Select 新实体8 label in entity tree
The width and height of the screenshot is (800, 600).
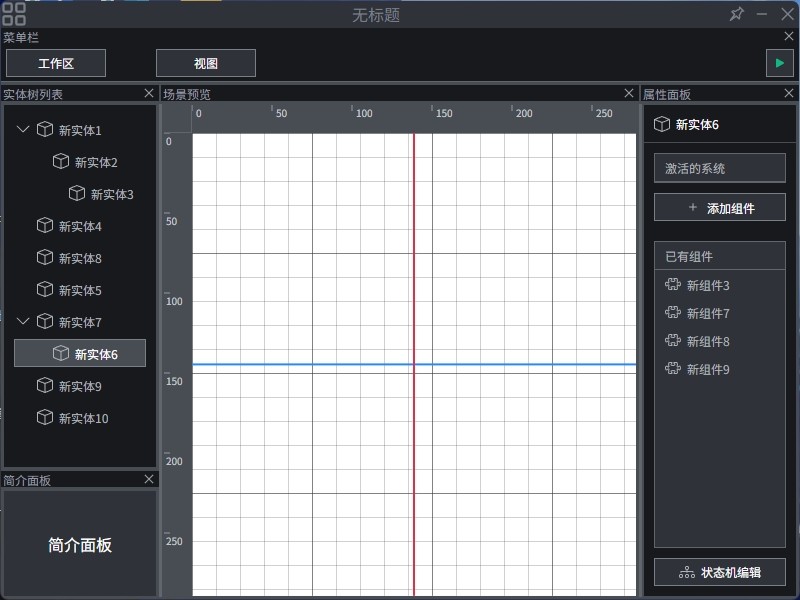[80, 259]
